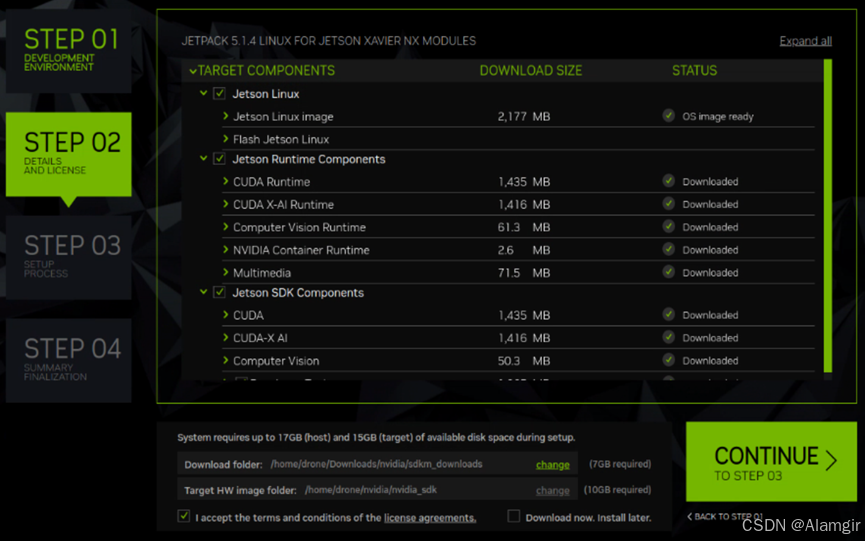Click the Multimedia Downloaded checkmark icon

click(668, 272)
